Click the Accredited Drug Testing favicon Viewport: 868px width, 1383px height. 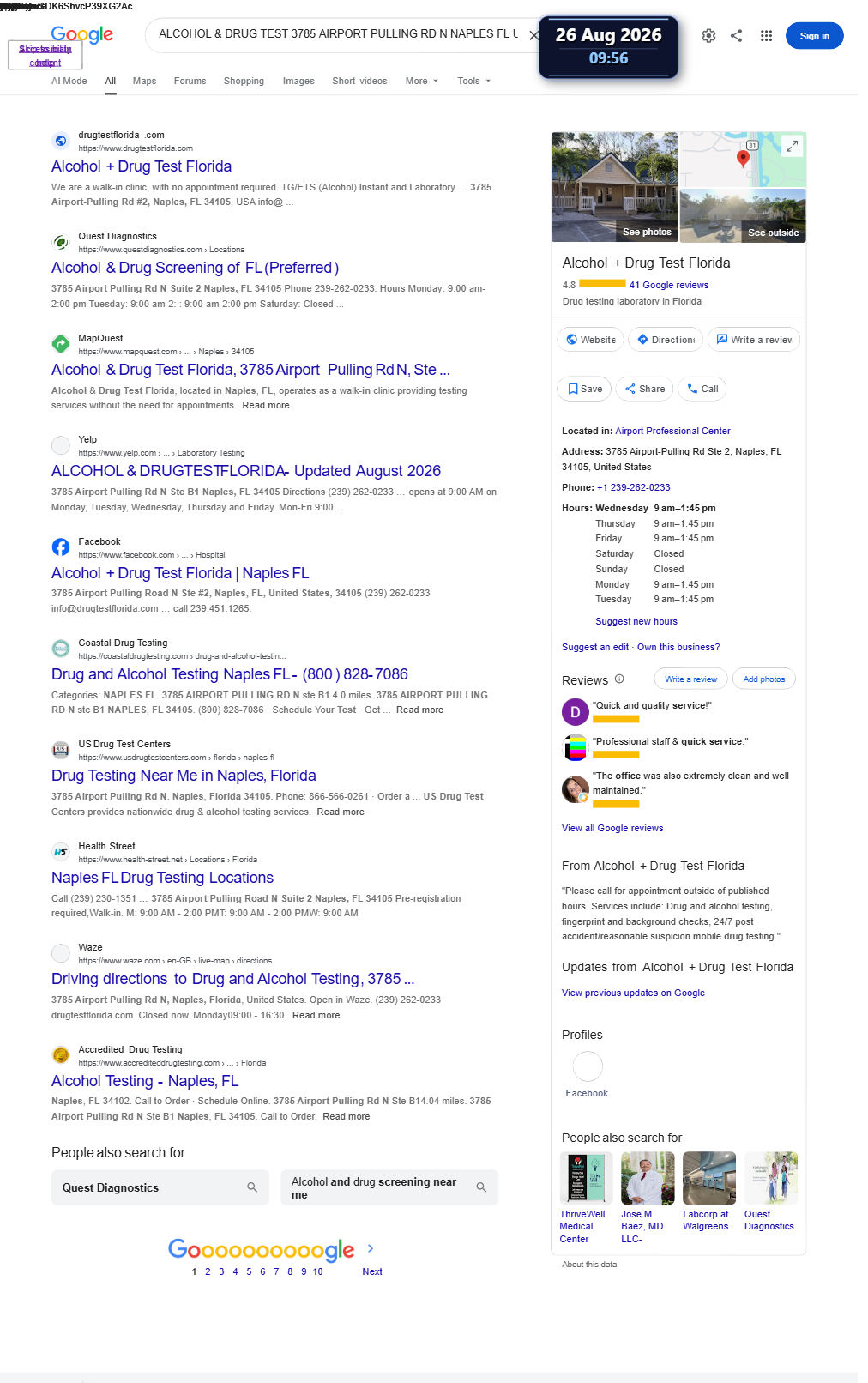pyautogui.click(x=61, y=1055)
